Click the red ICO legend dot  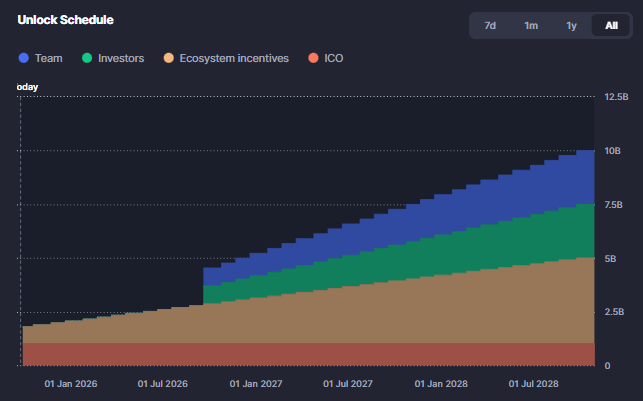313,58
